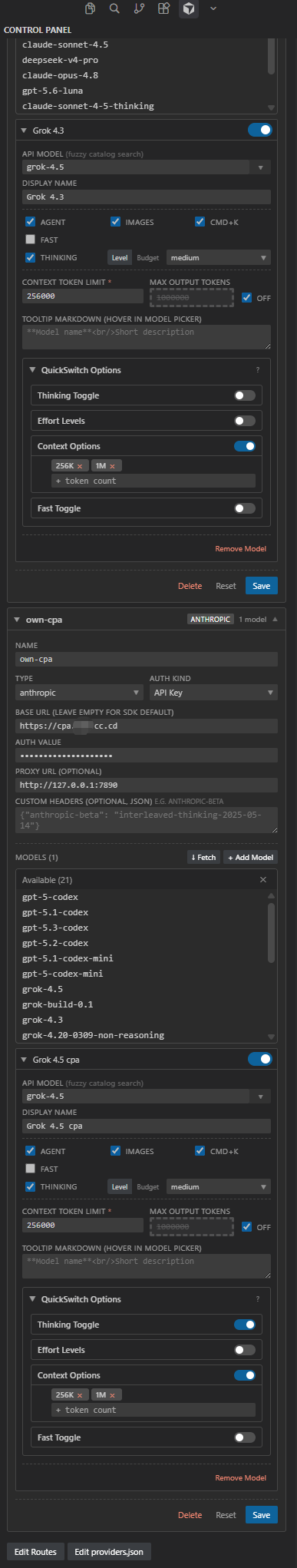Remove the 256K tag in Grok 4.5 cpa
Viewport: 297px width, 1568px height.
pos(79,1394)
